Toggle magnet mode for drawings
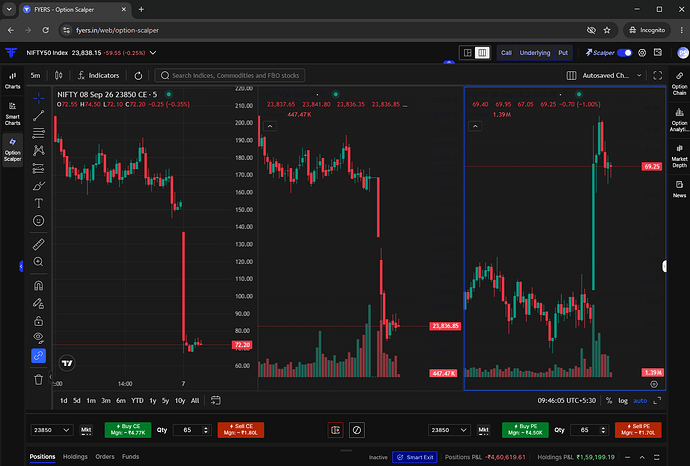690x466 pixels. [38, 286]
